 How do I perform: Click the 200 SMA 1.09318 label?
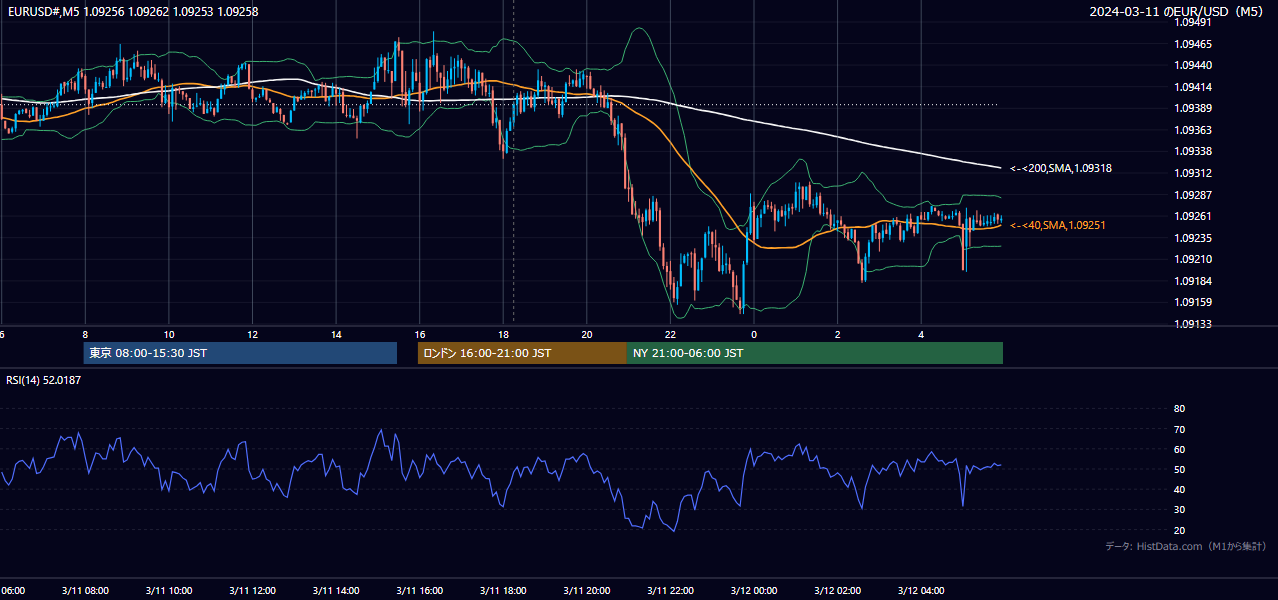(1061, 169)
